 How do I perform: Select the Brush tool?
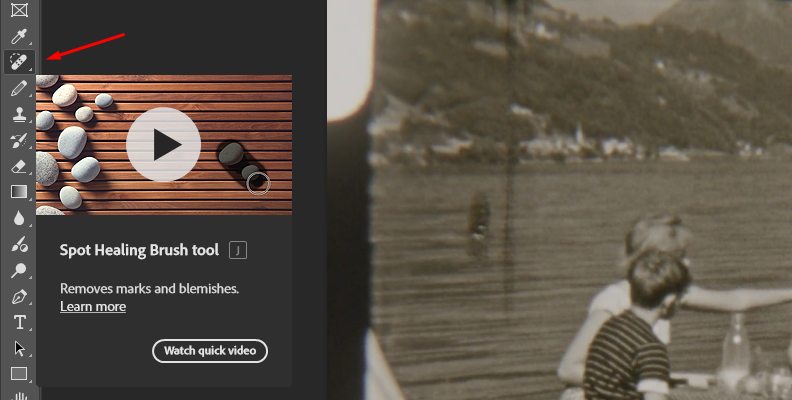(x=19, y=88)
